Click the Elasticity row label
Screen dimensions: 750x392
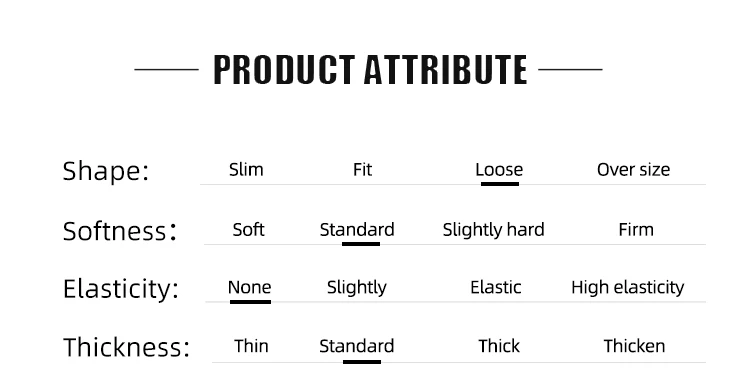[x=121, y=289]
